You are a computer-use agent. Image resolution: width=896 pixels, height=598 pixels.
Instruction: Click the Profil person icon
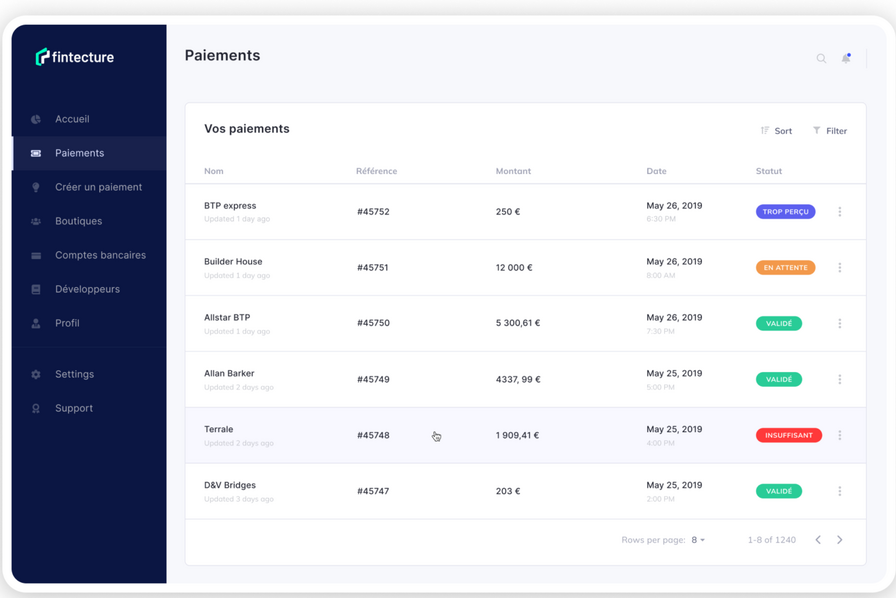coord(36,323)
